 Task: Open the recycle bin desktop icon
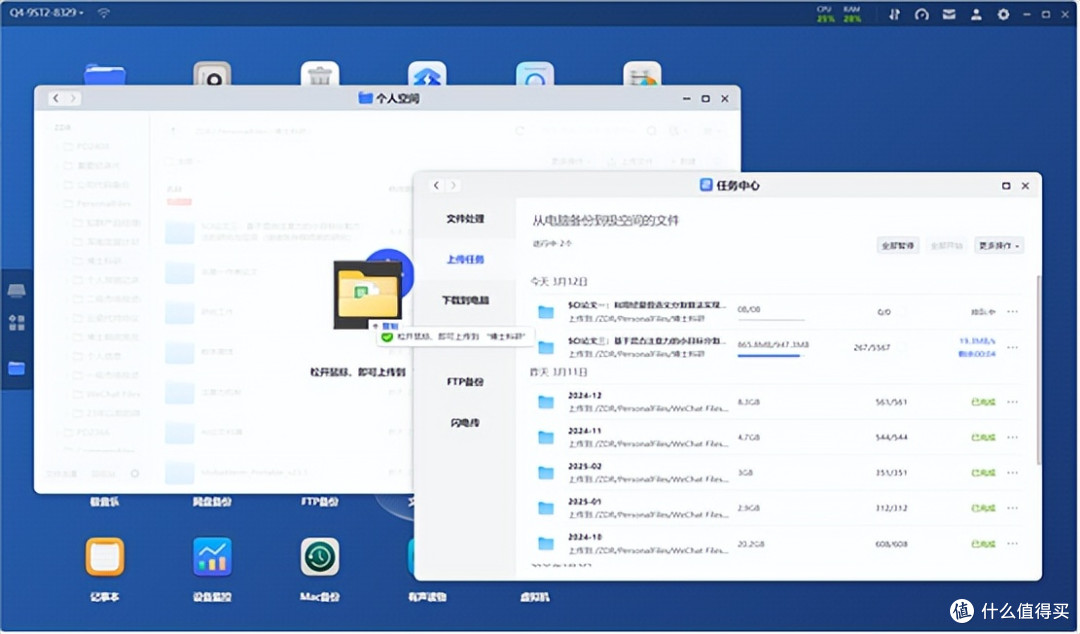[320, 74]
